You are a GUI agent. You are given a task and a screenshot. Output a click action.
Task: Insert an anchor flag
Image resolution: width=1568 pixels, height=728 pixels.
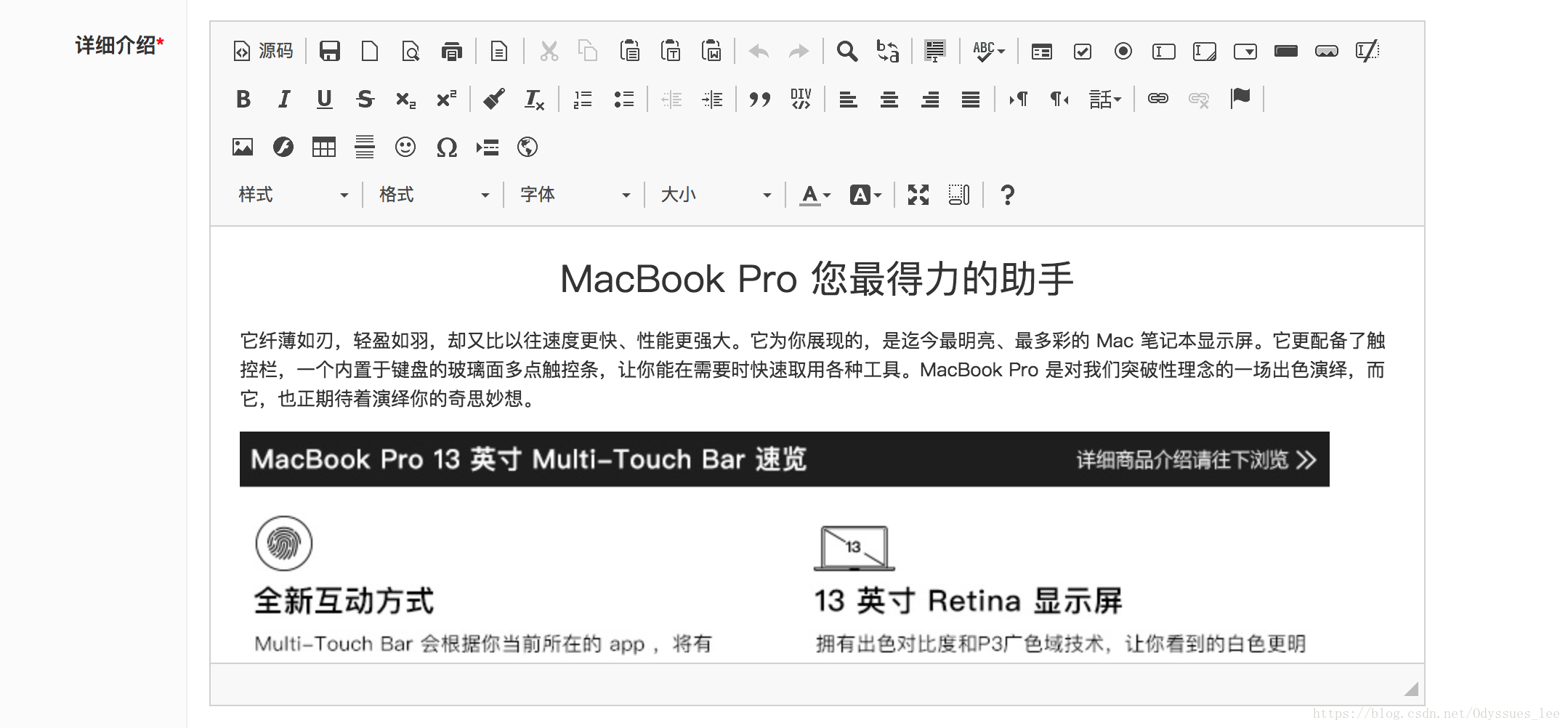pyautogui.click(x=1240, y=99)
